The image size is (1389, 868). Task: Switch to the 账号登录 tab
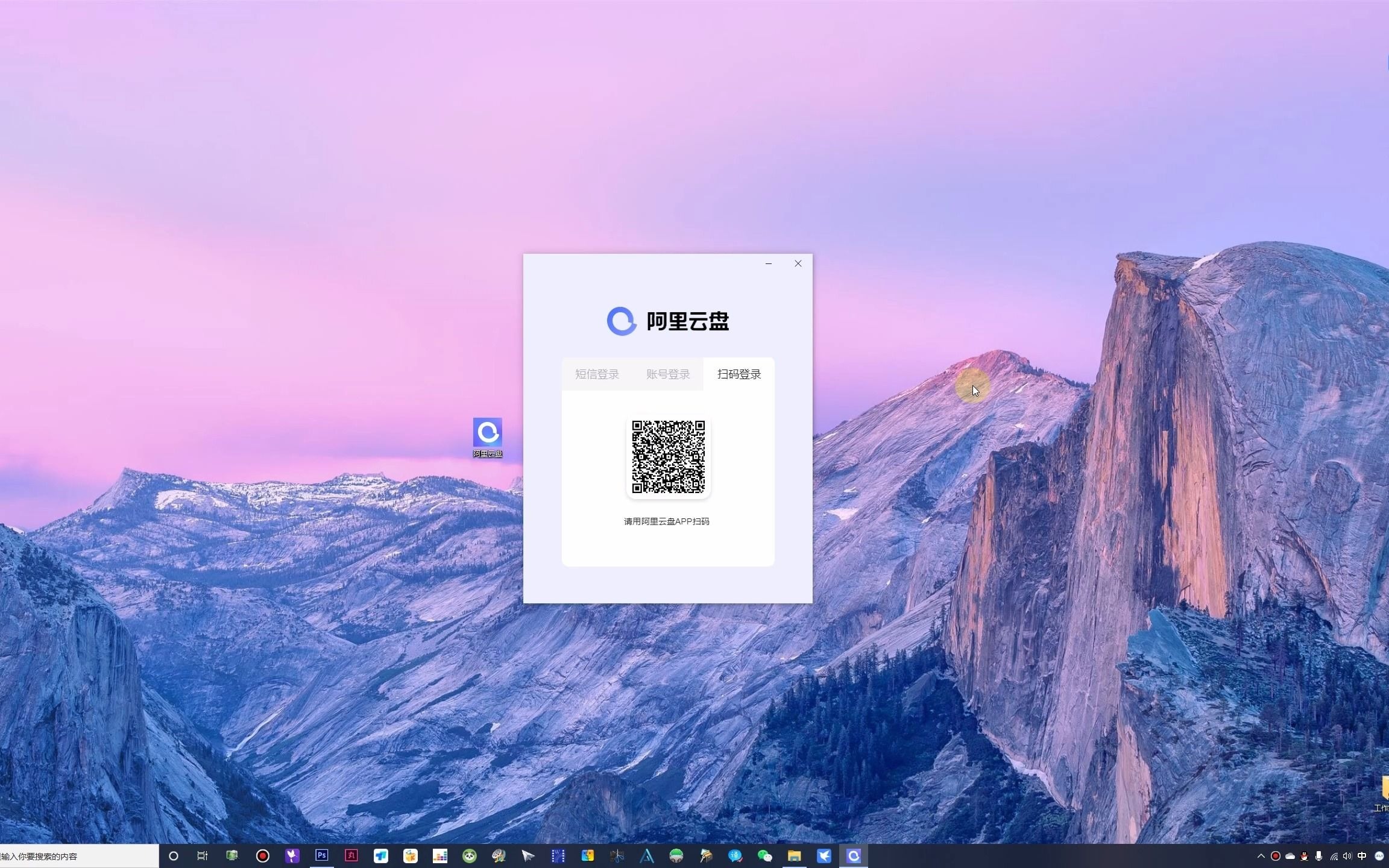tap(668, 374)
